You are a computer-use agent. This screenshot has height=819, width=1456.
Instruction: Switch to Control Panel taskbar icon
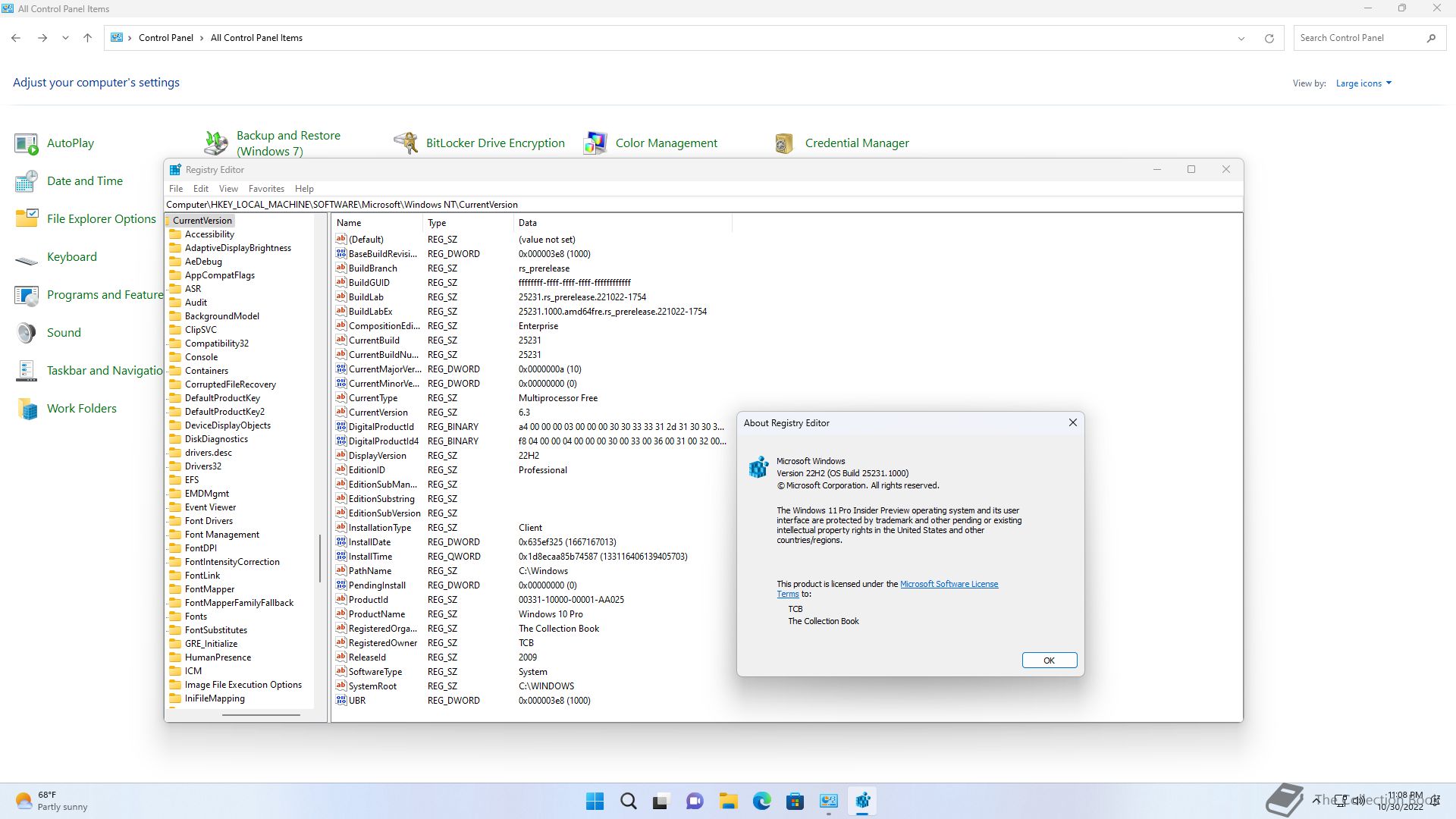pos(829,801)
